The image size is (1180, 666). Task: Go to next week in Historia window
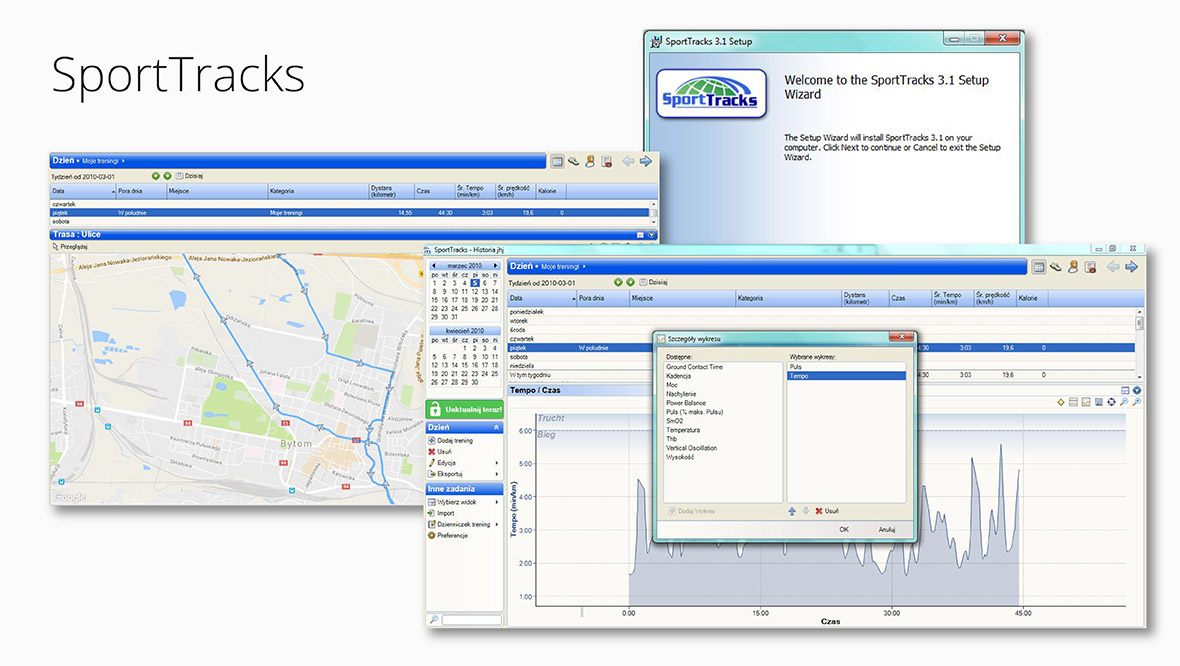click(630, 282)
